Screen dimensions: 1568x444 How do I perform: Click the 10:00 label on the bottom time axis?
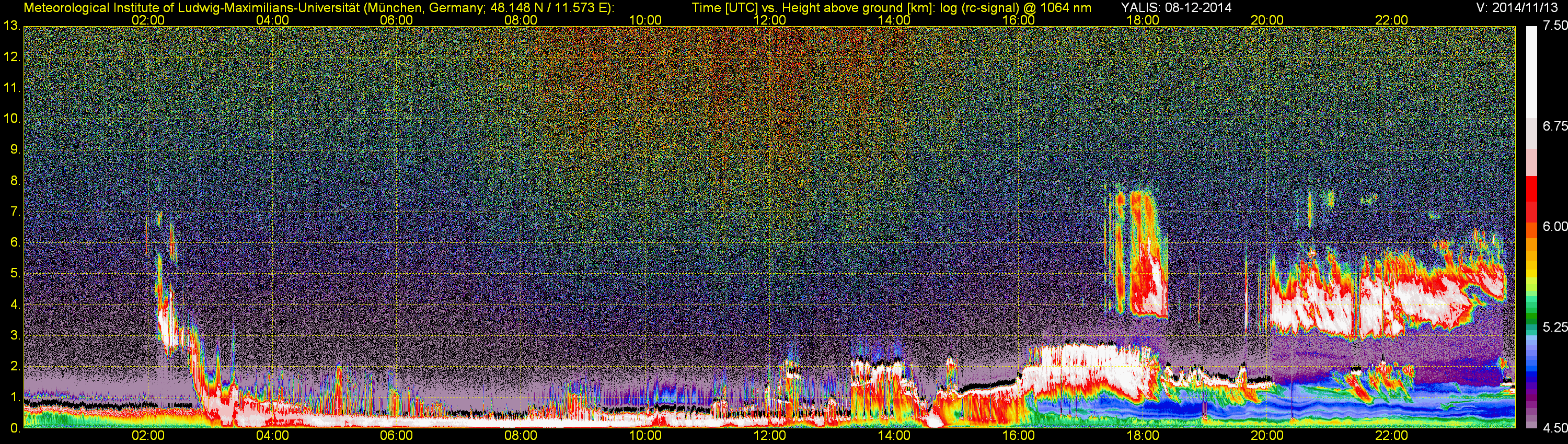point(645,436)
